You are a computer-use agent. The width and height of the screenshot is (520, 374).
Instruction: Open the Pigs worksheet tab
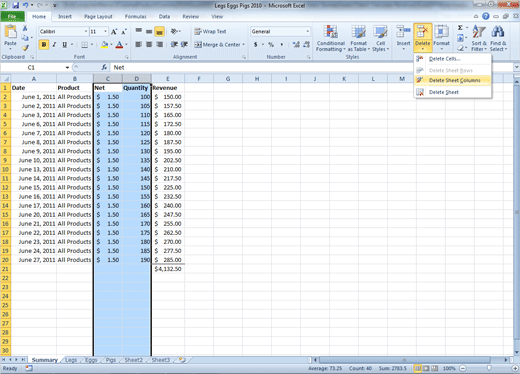(x=110, y=360)
